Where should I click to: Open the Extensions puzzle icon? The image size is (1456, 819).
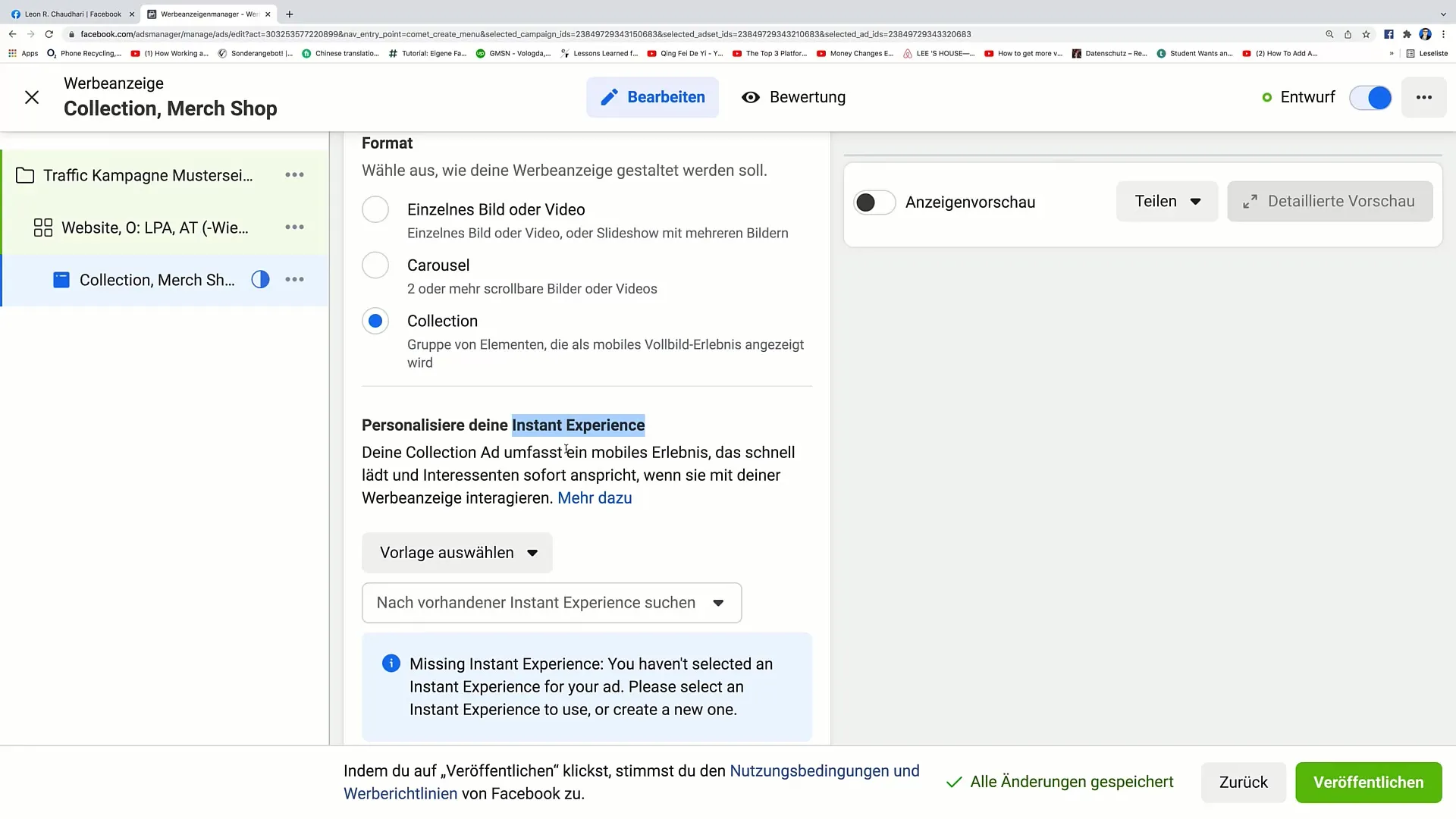tap(1407, 34)
